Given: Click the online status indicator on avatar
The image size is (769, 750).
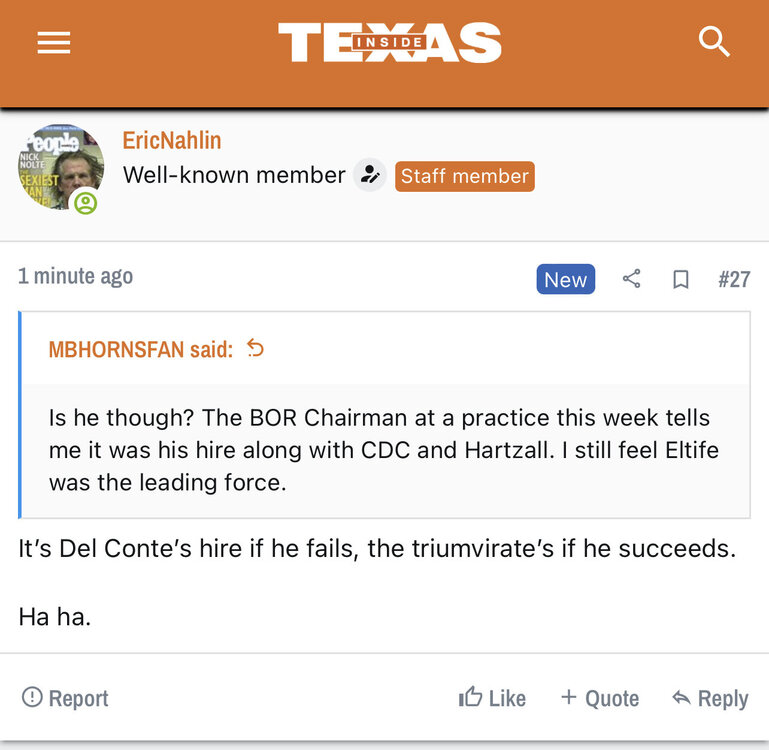Looking at the screenshot, I should (x=86, y=203).
